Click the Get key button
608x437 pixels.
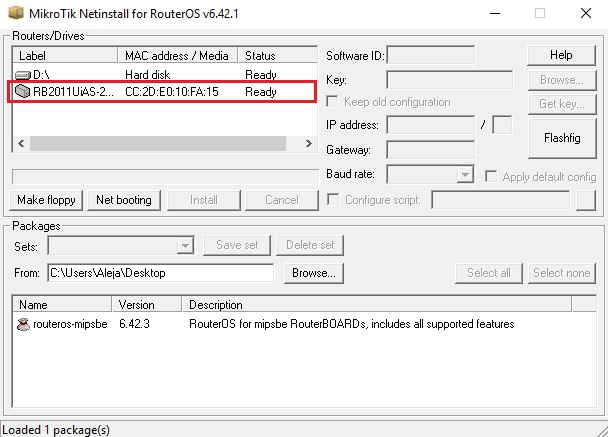coord(562,104)
